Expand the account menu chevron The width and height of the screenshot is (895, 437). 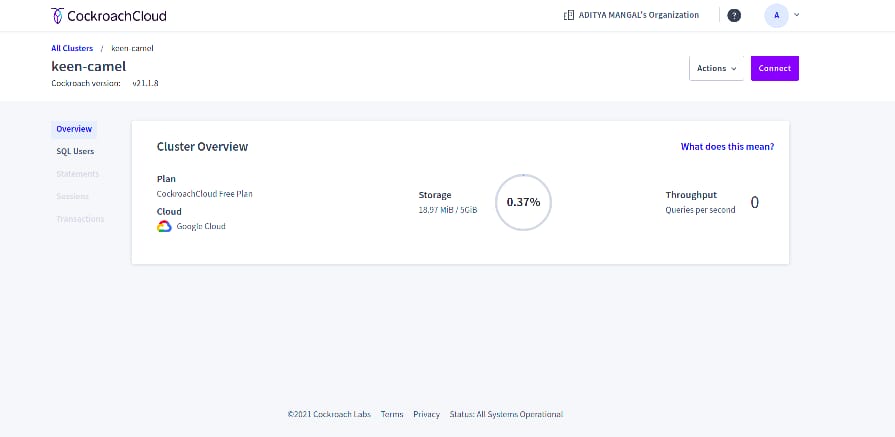point(797,15)
